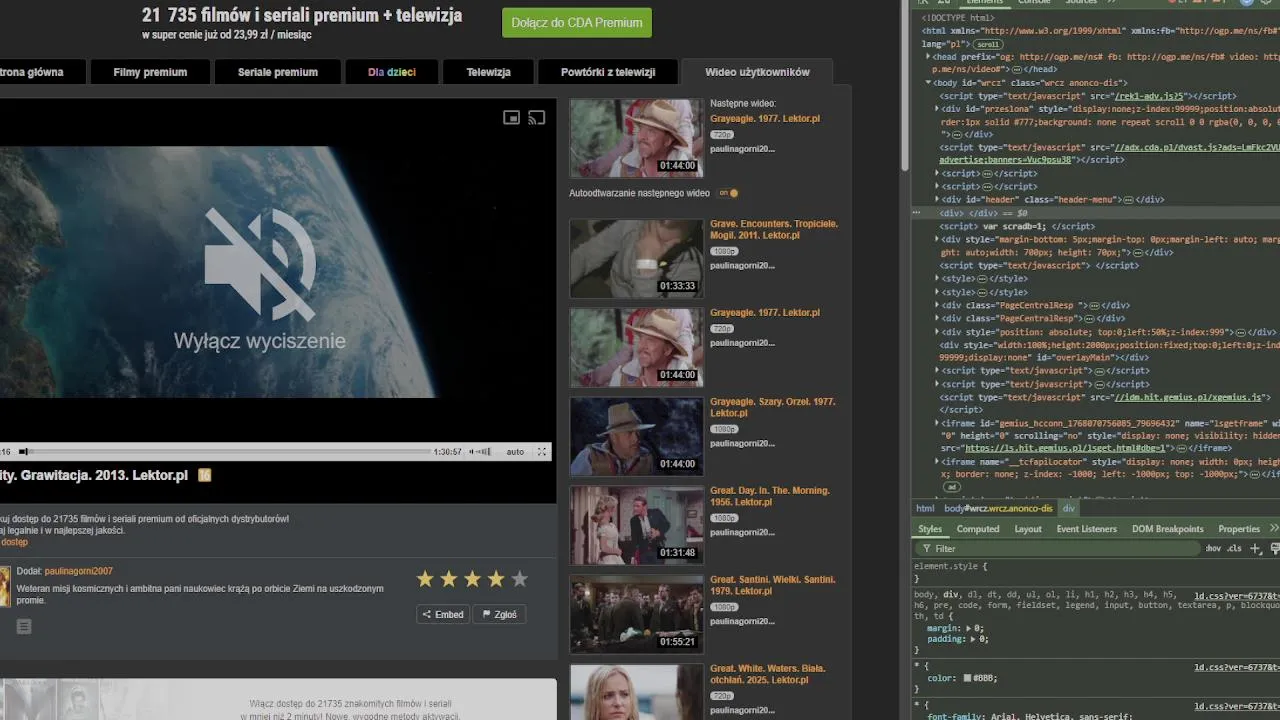Click the player volume speaker icon
The image size is (1280, 720).
[x=472, y=452]
